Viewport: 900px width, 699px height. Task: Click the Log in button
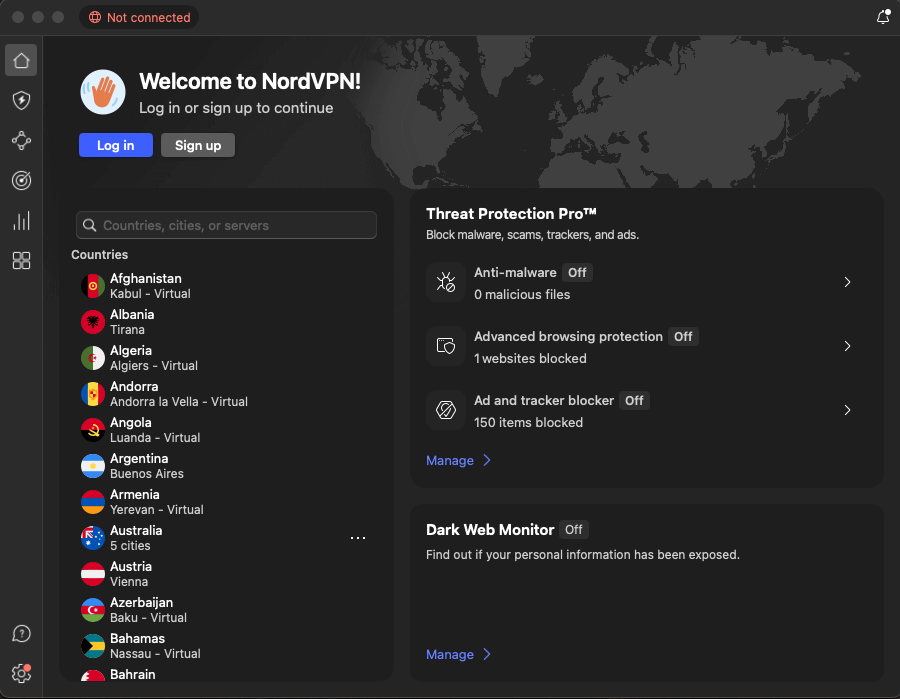click(x=116, y=145)
